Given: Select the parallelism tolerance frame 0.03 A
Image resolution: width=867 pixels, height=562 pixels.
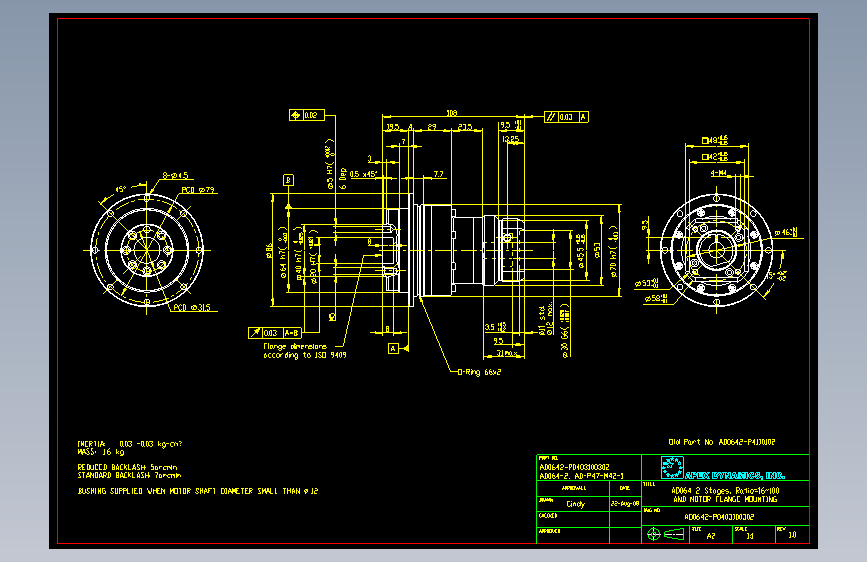Looking at the screenshot, I should click(566, 117).
